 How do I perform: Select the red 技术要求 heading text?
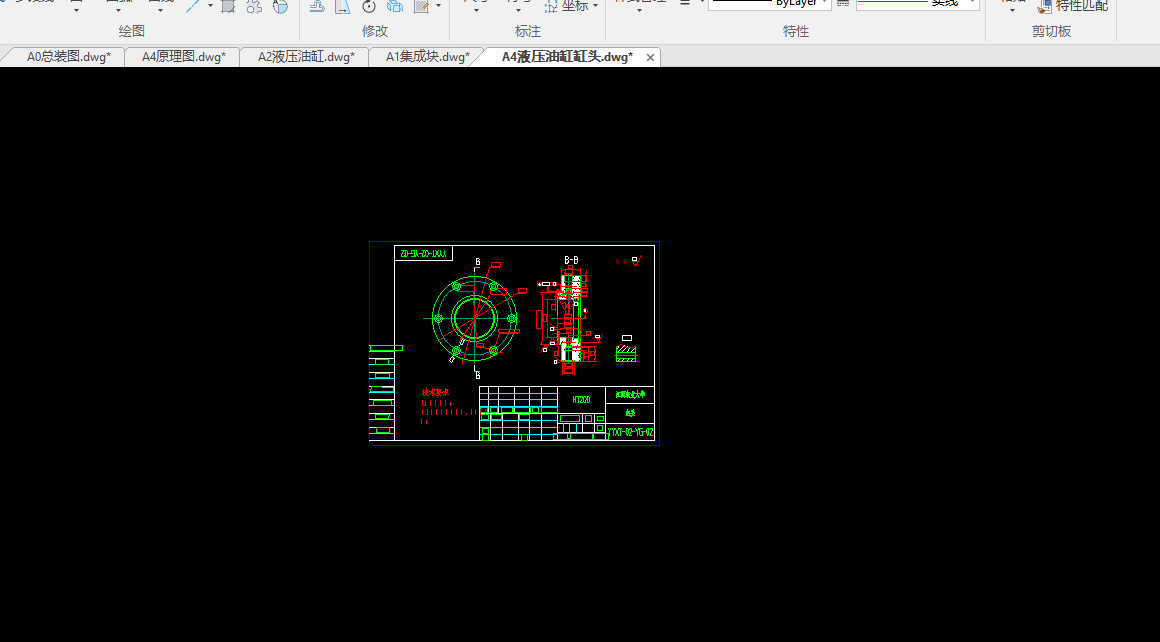point(436,392)
